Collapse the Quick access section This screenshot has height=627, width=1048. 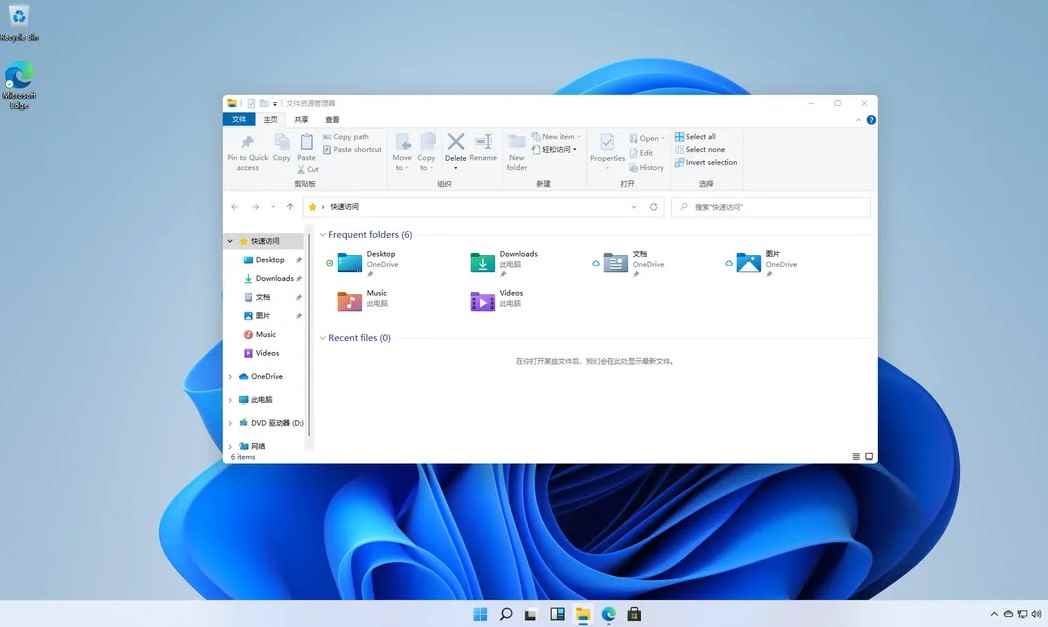(230, 241)
